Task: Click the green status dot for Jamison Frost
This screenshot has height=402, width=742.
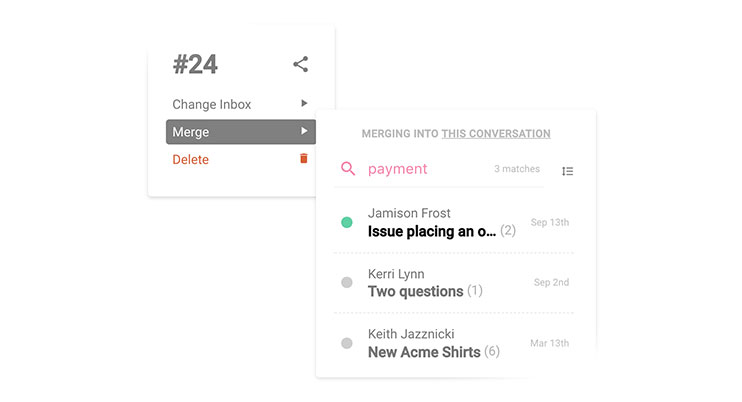Action: [x=347, y=222]
